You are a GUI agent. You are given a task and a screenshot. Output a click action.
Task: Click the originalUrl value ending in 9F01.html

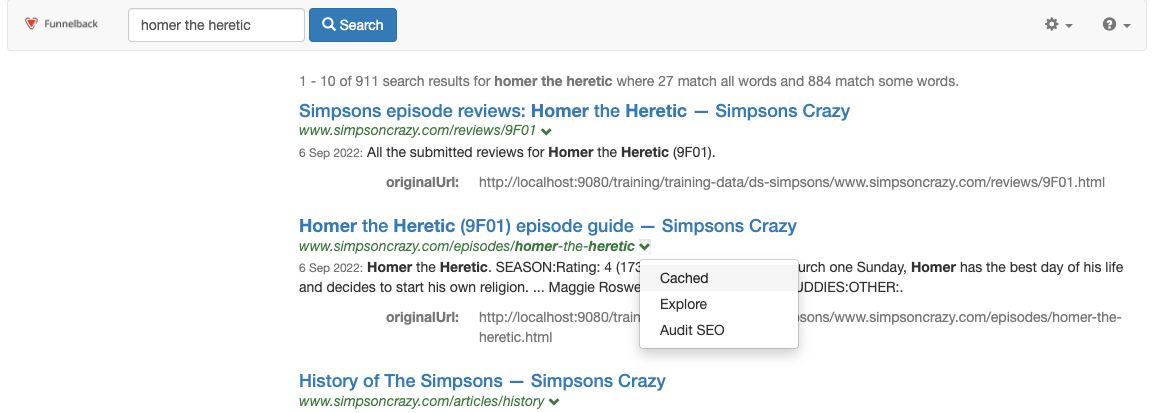791,182
